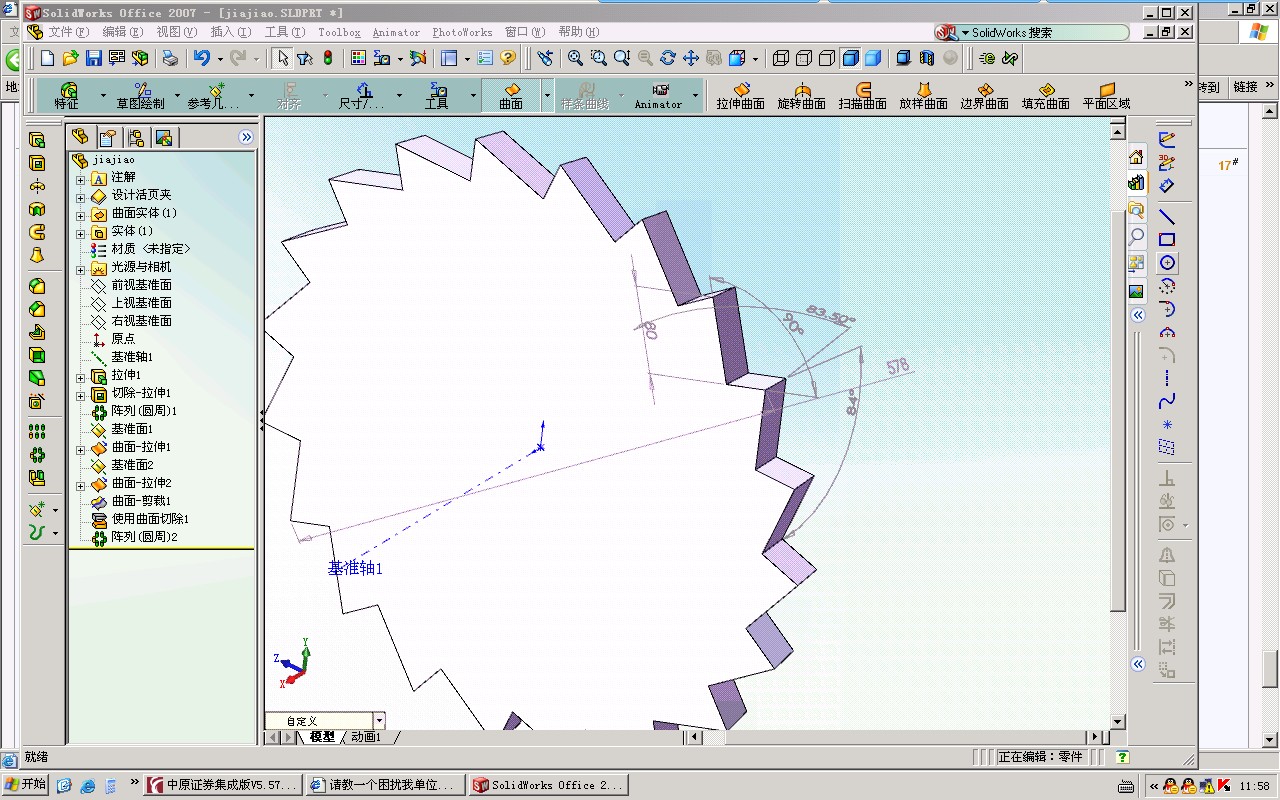1280x800 pixels.
Task: Toggle the Shaded With Edges display mode
Action: [851, 58]
